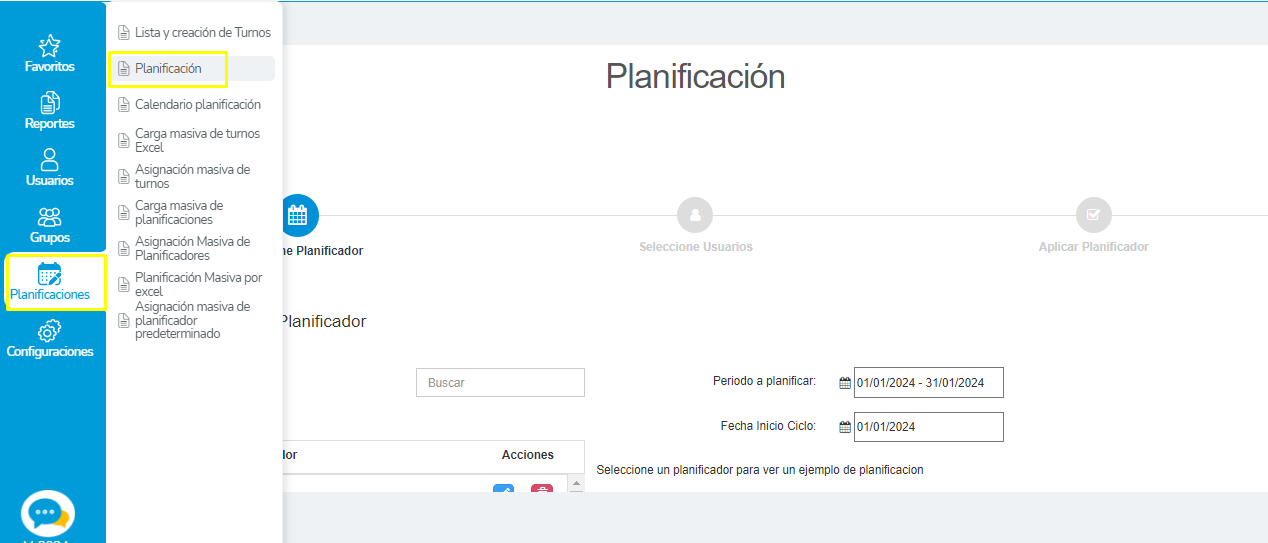Image resolution: width=1268 pixels, height=543 pixels.
Task: Open the Fecha Inicio Ciclo calendar icon
Action: [x=845, y=427]
